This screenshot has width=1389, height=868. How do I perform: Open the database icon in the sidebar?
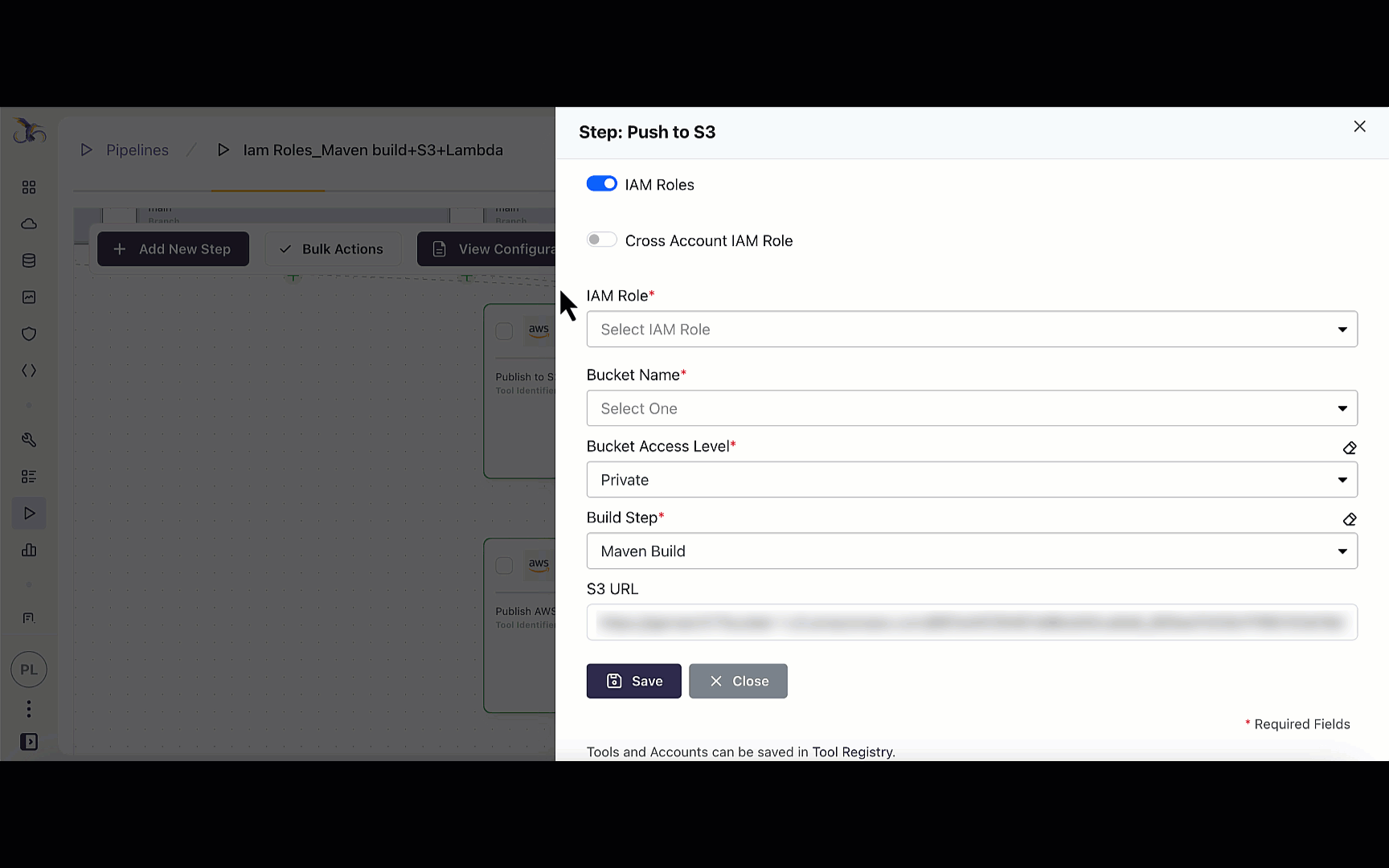pyautogui.click(x=29, y=260)
